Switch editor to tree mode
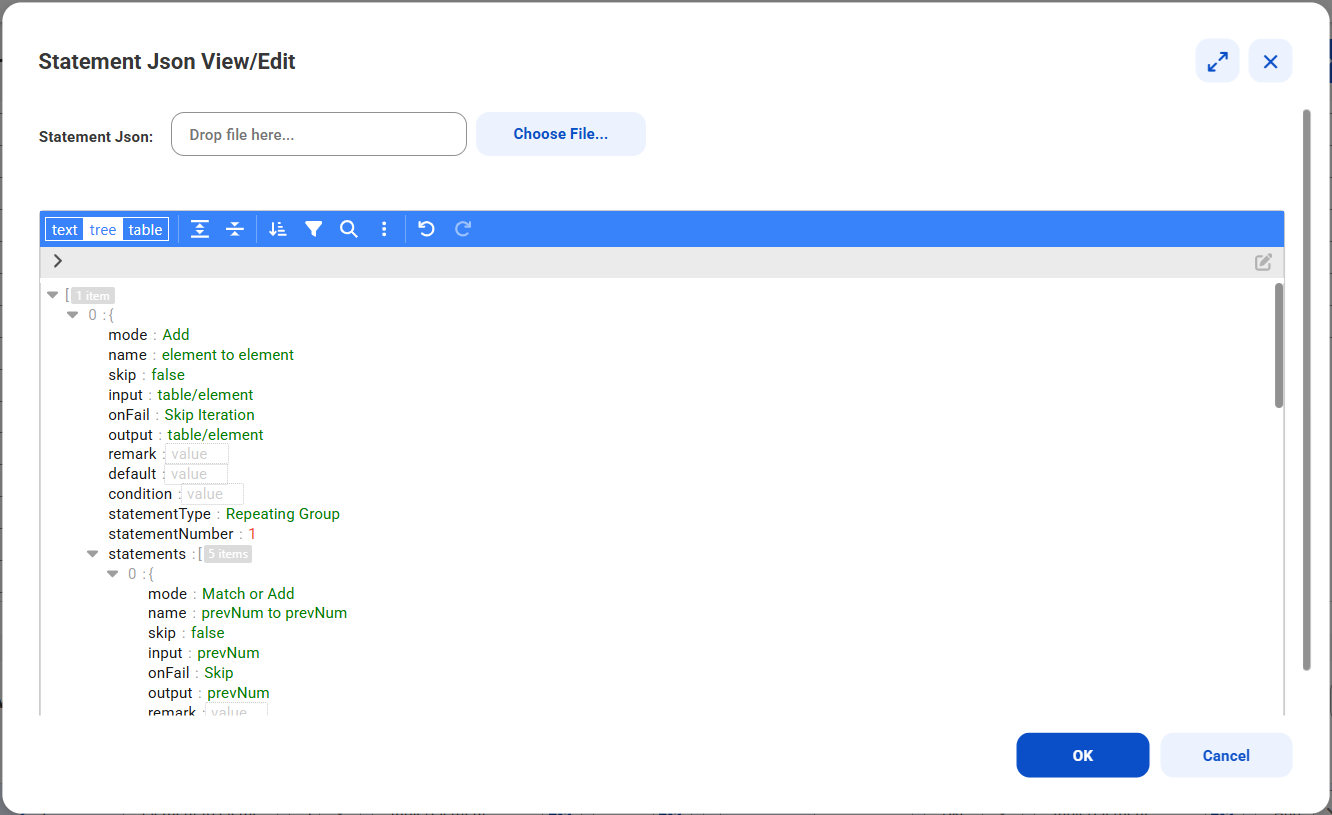1332x815 pixels. coord(103,230)
